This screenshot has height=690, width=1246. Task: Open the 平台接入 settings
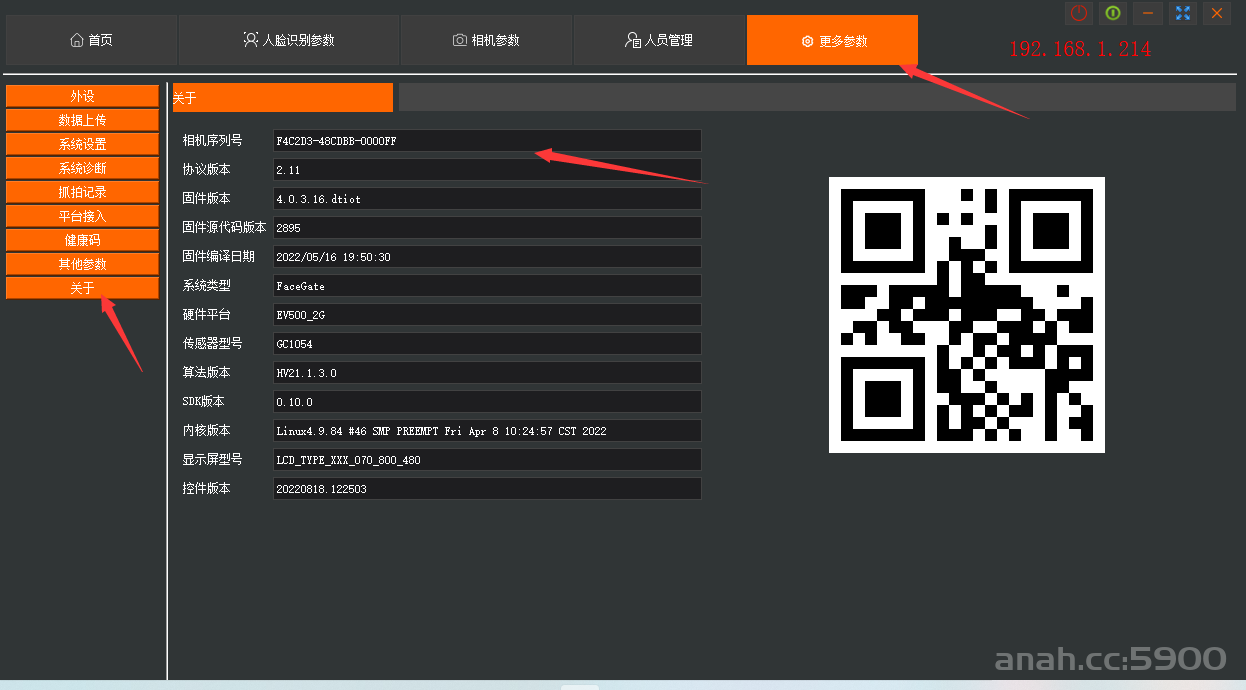[x=82, y=216]
